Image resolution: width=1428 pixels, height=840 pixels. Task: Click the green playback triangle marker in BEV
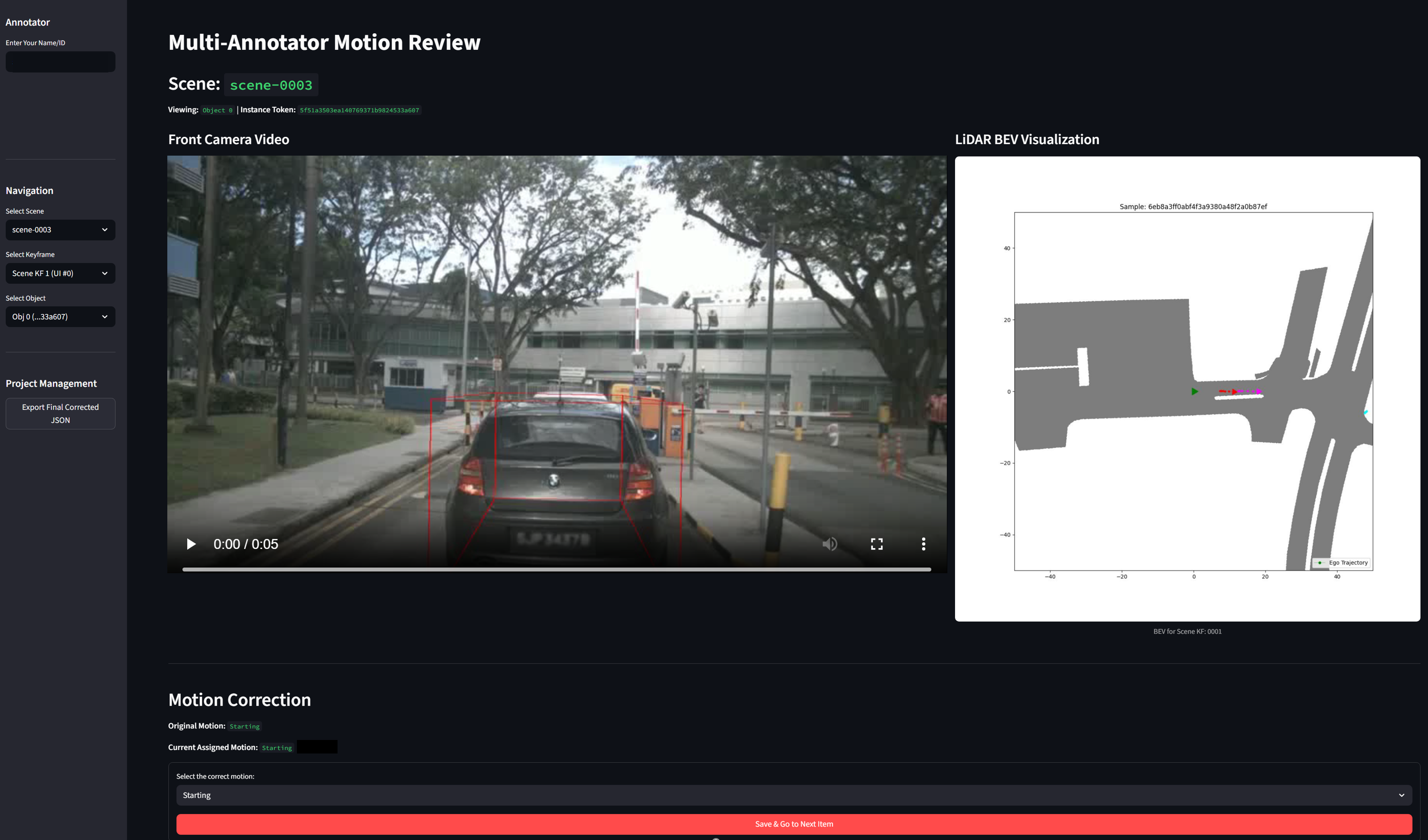1194,391
